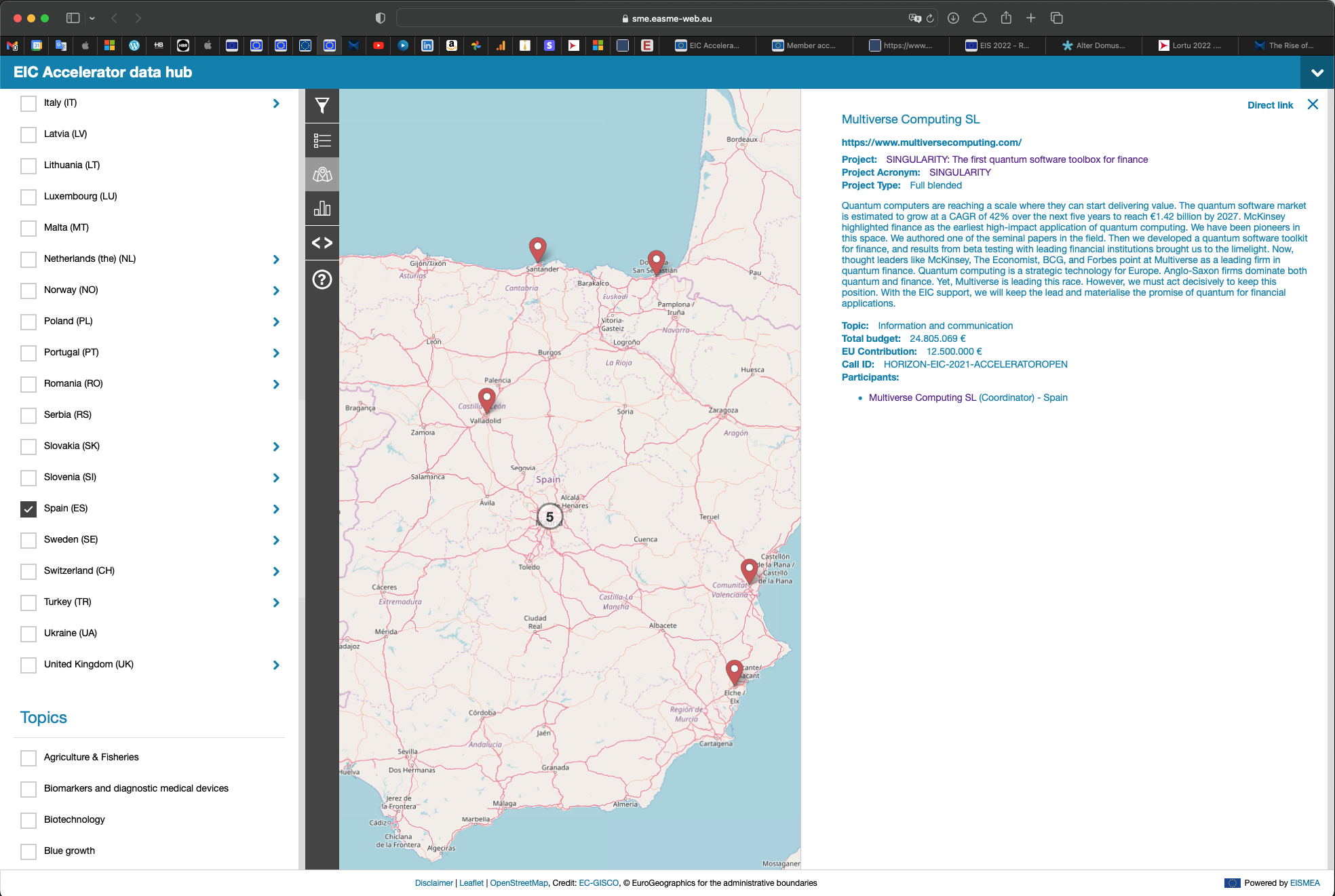Image resolution: width=1335 pixels, height=896 pixels.
Task: Click the Direct link button
Action: tap(1270, 105)
